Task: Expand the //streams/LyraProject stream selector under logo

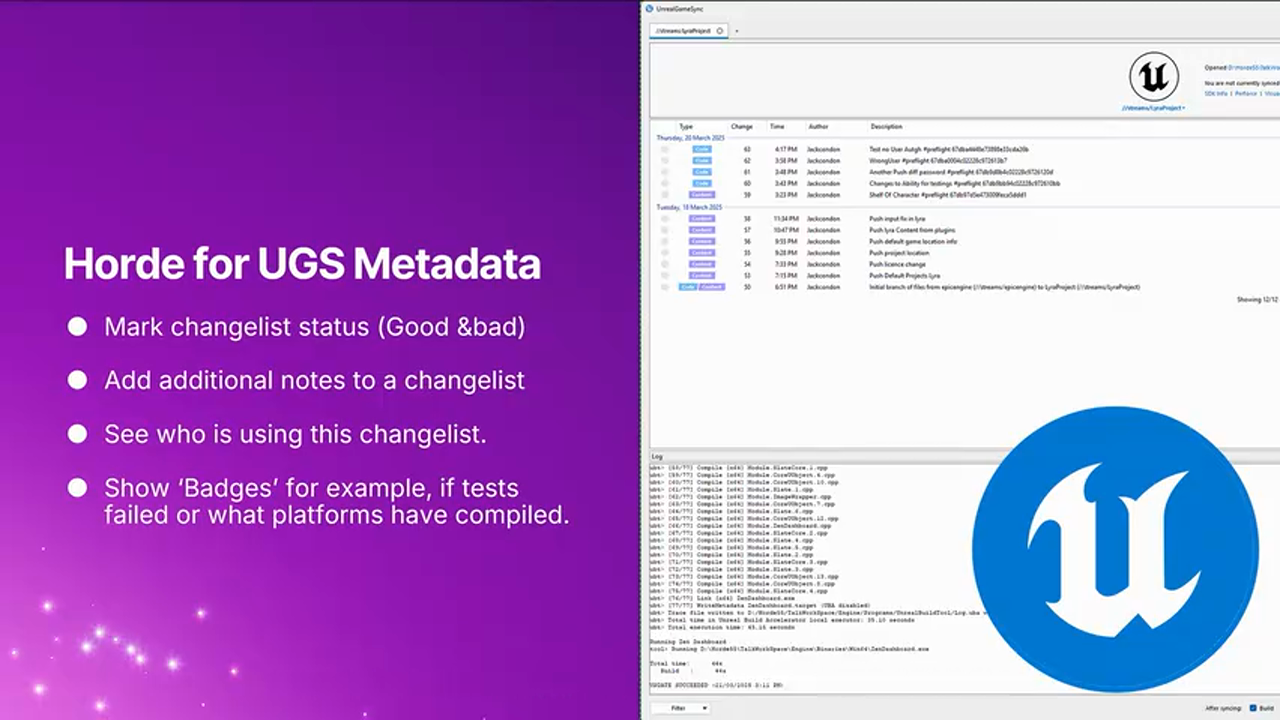Action: 1153,107
